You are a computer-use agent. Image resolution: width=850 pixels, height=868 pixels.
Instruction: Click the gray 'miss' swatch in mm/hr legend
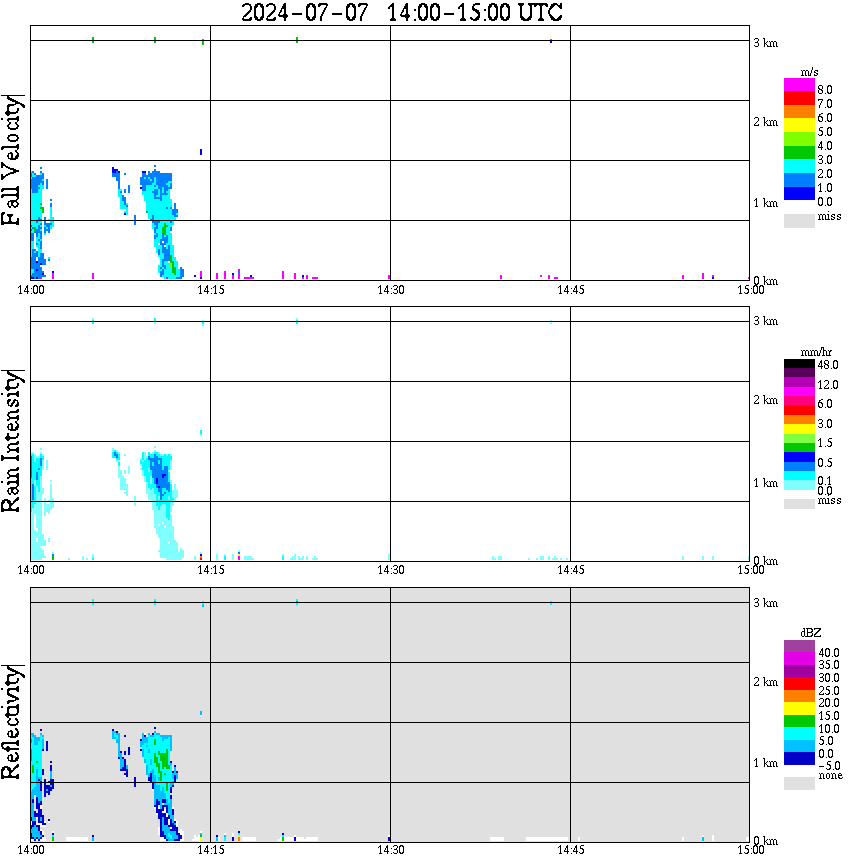(x=799, y=504)
